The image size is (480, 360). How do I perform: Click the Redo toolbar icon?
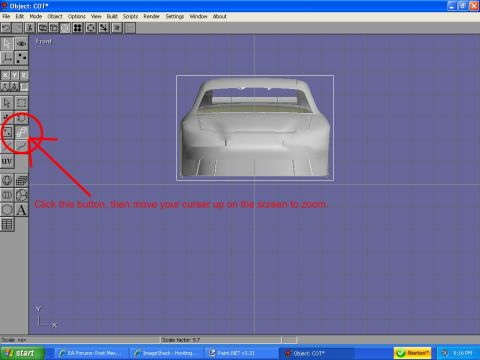[18, 28]
